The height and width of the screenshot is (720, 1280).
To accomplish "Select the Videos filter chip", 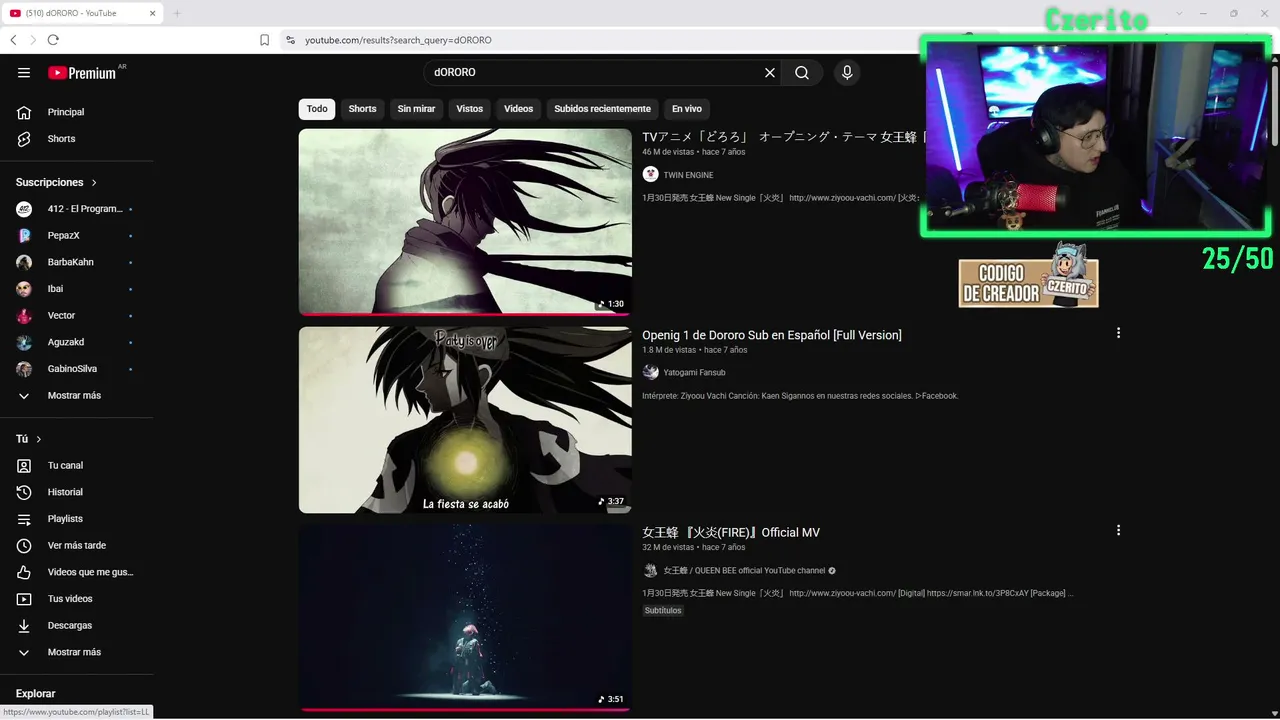I will pyautogui.click(x=518, y=109).
